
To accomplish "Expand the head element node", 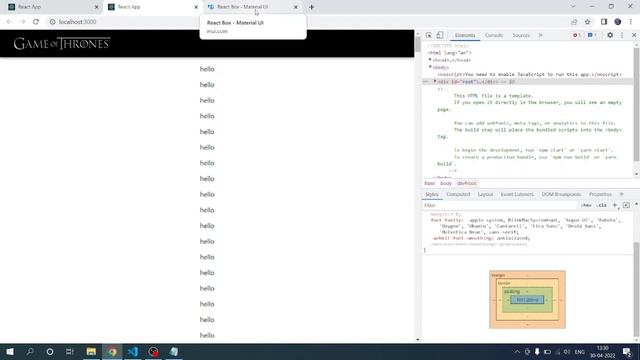I will pyautogui.click(x=430, y=60).
